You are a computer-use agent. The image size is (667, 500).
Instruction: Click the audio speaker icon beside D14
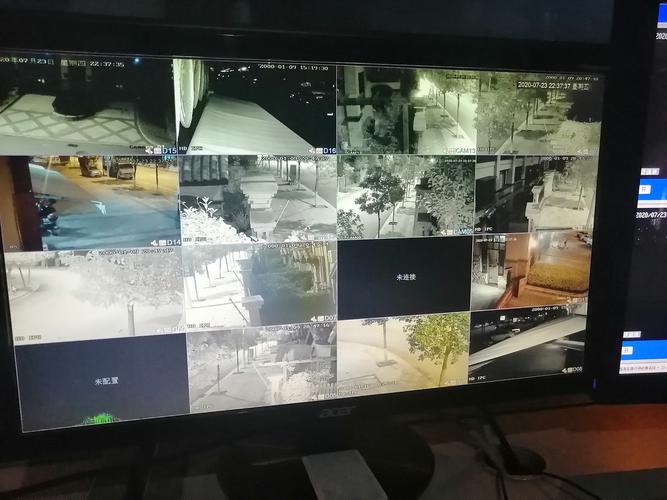[x=154, y=243]
